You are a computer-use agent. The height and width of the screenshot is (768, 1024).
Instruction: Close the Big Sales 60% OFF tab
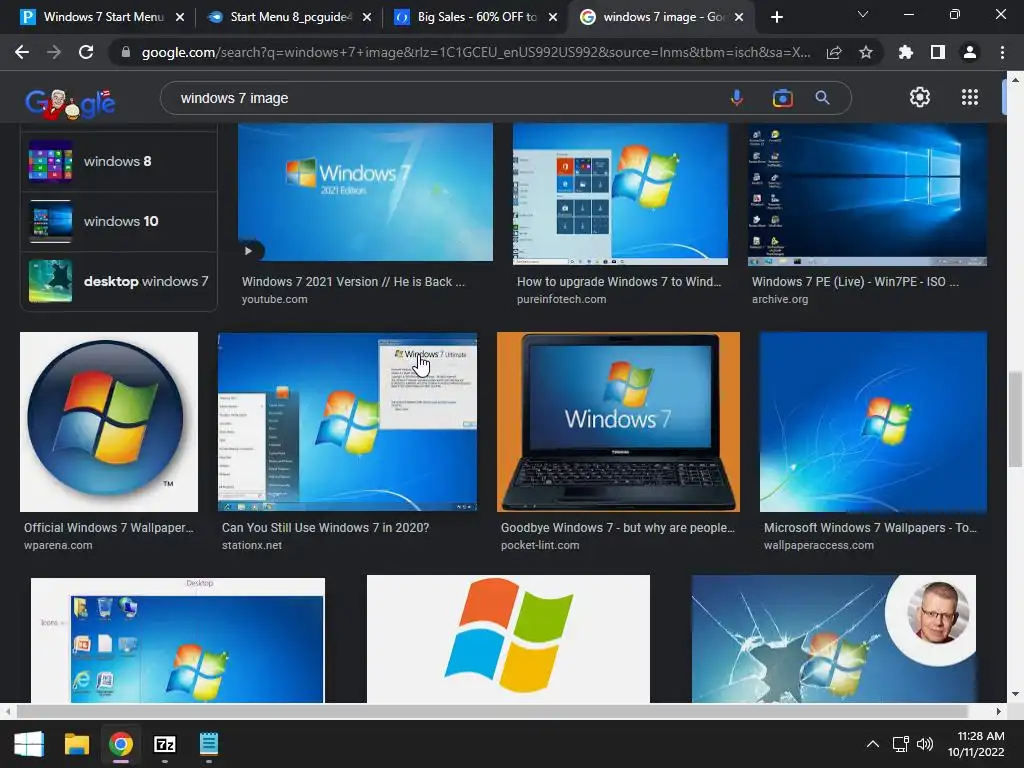pos(553,17)
